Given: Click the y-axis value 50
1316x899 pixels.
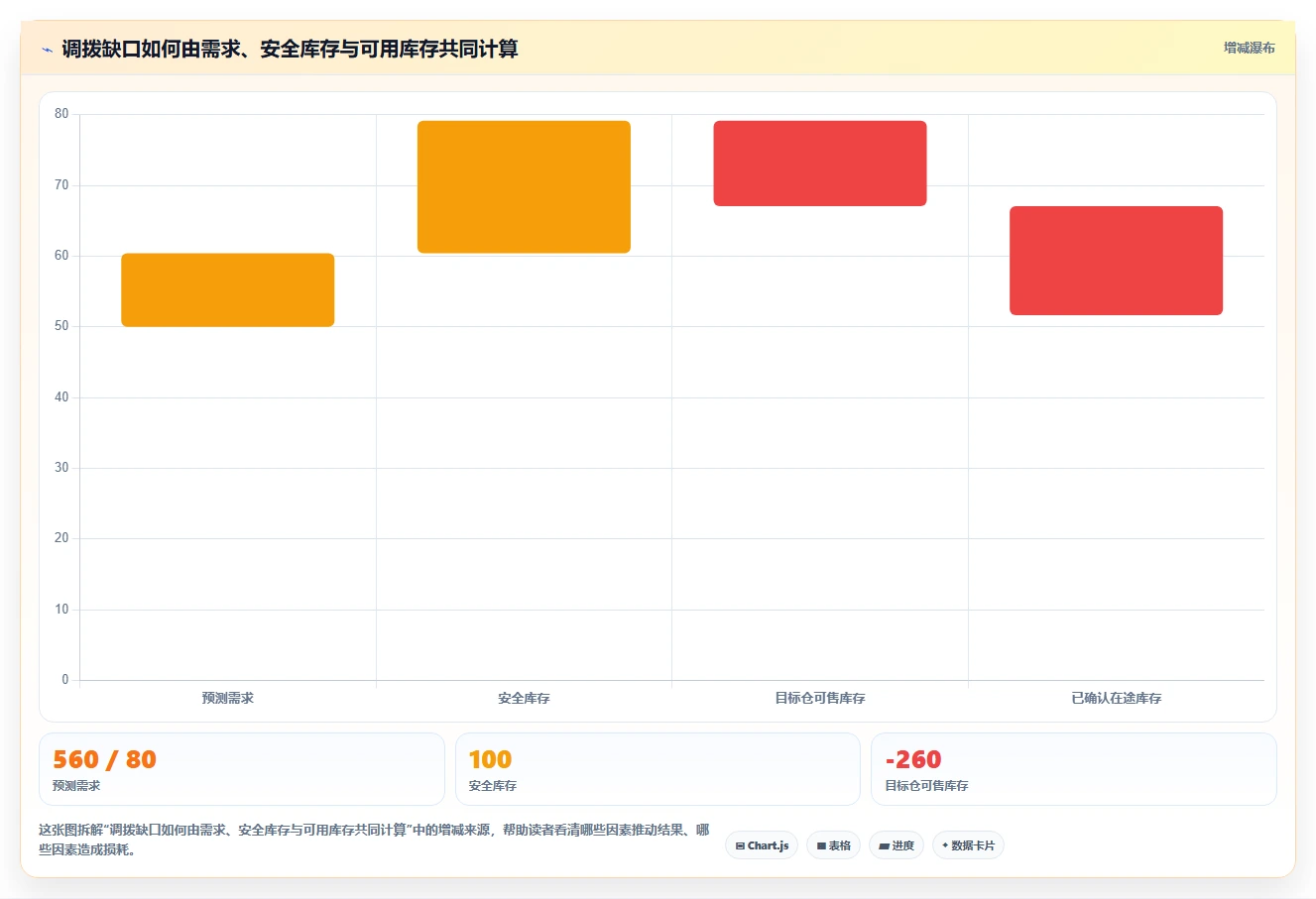Looking at the screenshot, I should [x=61, y=326].
